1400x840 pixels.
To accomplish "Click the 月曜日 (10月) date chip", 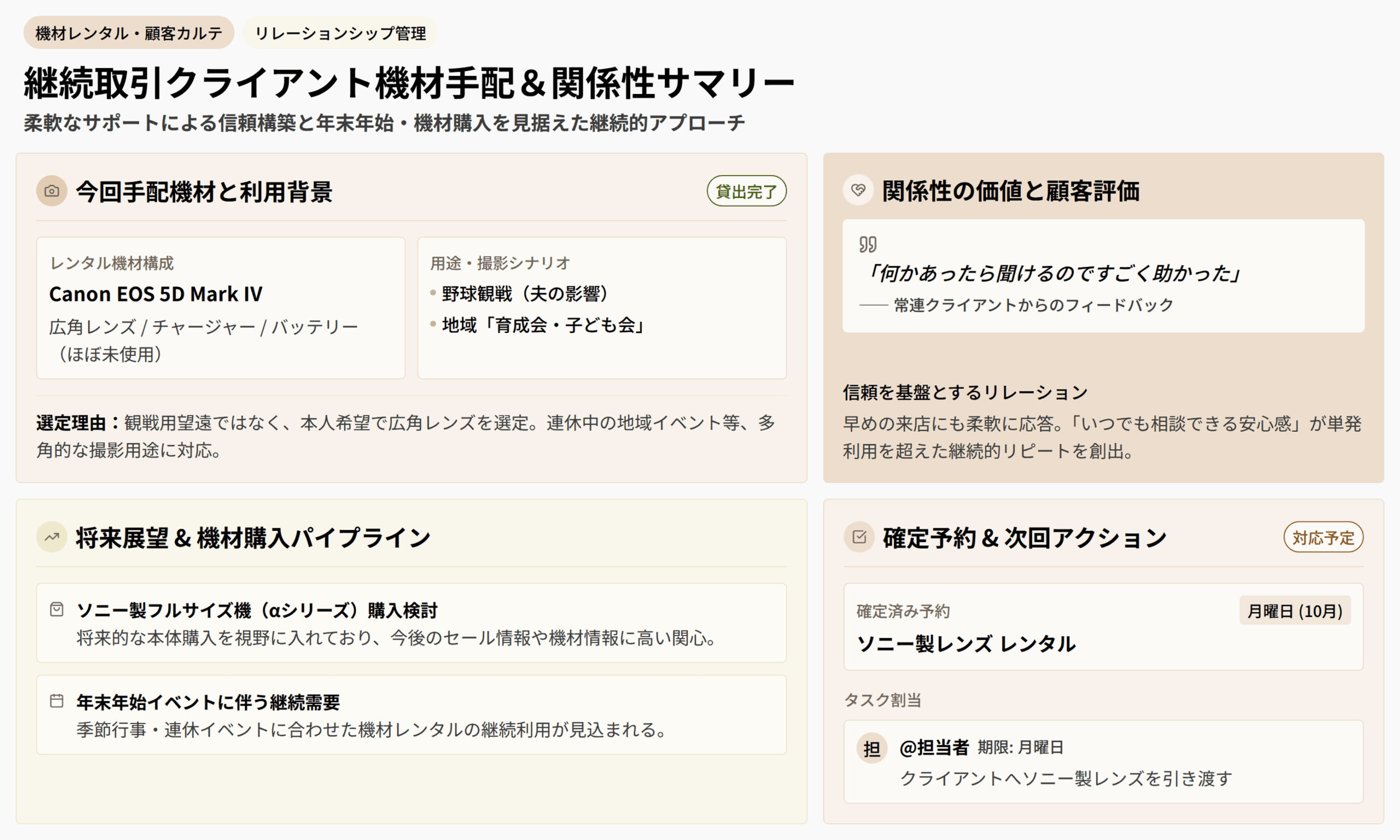I will click(x=1295, y=611).
